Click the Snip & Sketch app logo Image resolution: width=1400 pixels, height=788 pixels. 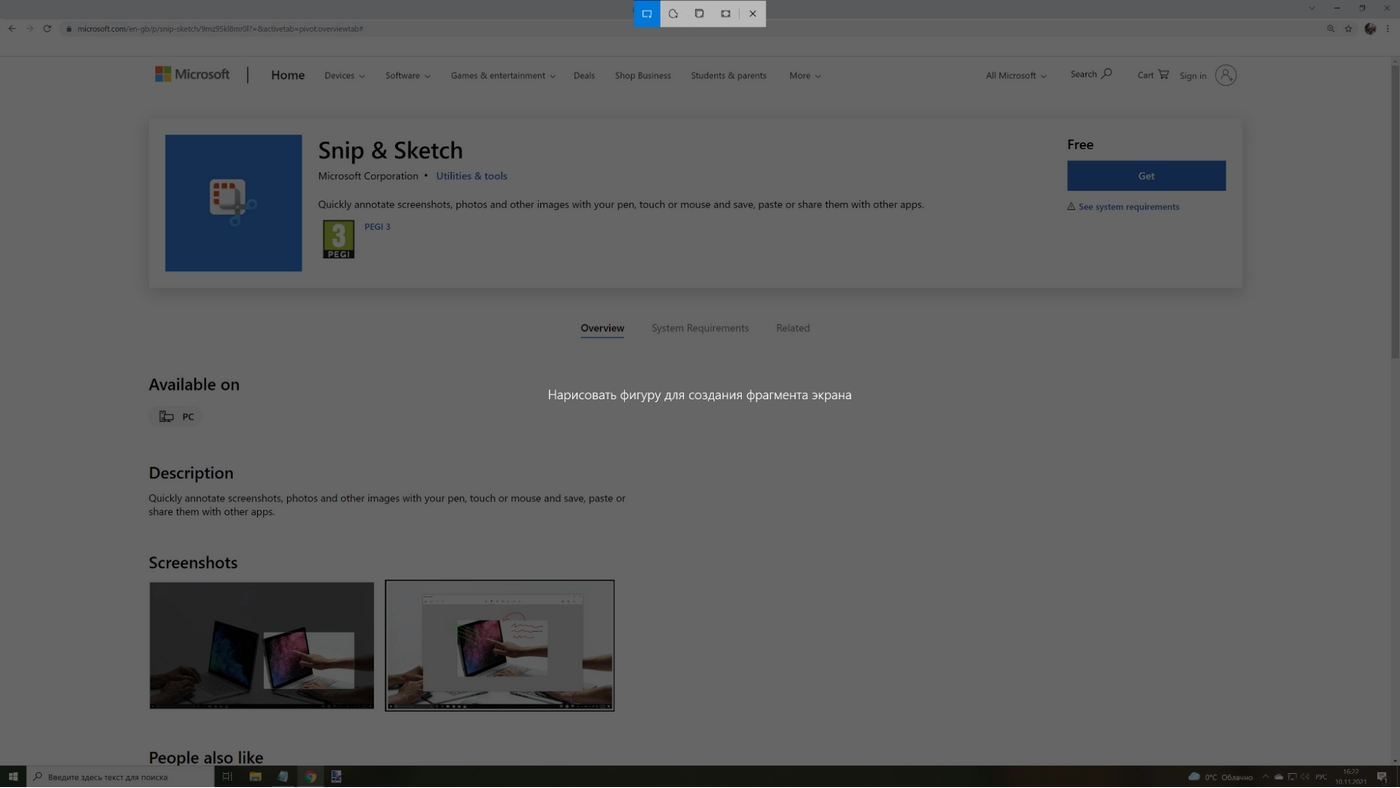tap(234, 203)
